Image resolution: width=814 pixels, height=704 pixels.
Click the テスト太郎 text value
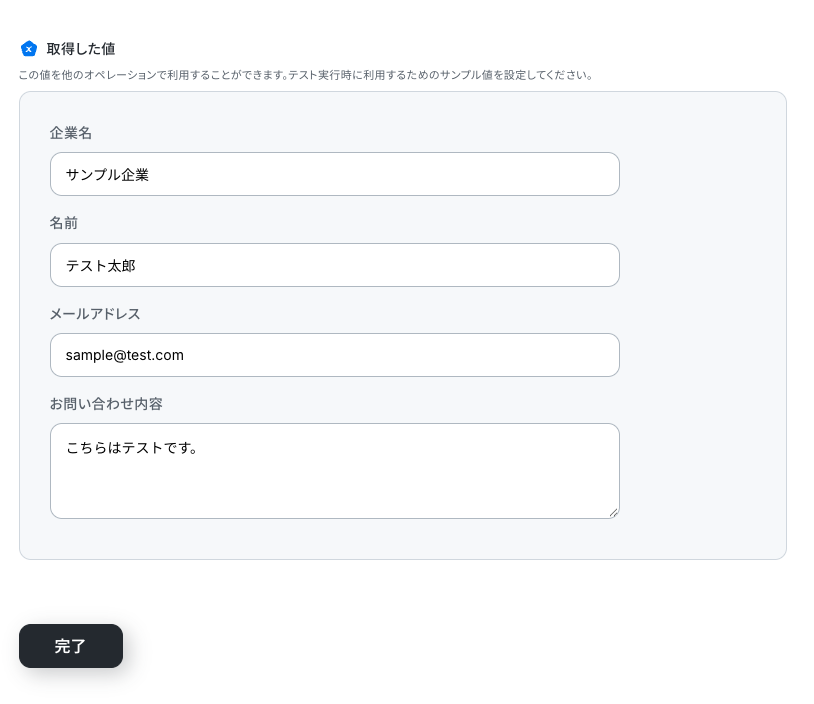click(x=101, y=266)
